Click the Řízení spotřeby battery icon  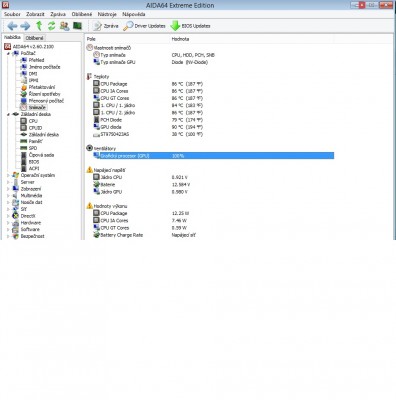tap(24, 94)
